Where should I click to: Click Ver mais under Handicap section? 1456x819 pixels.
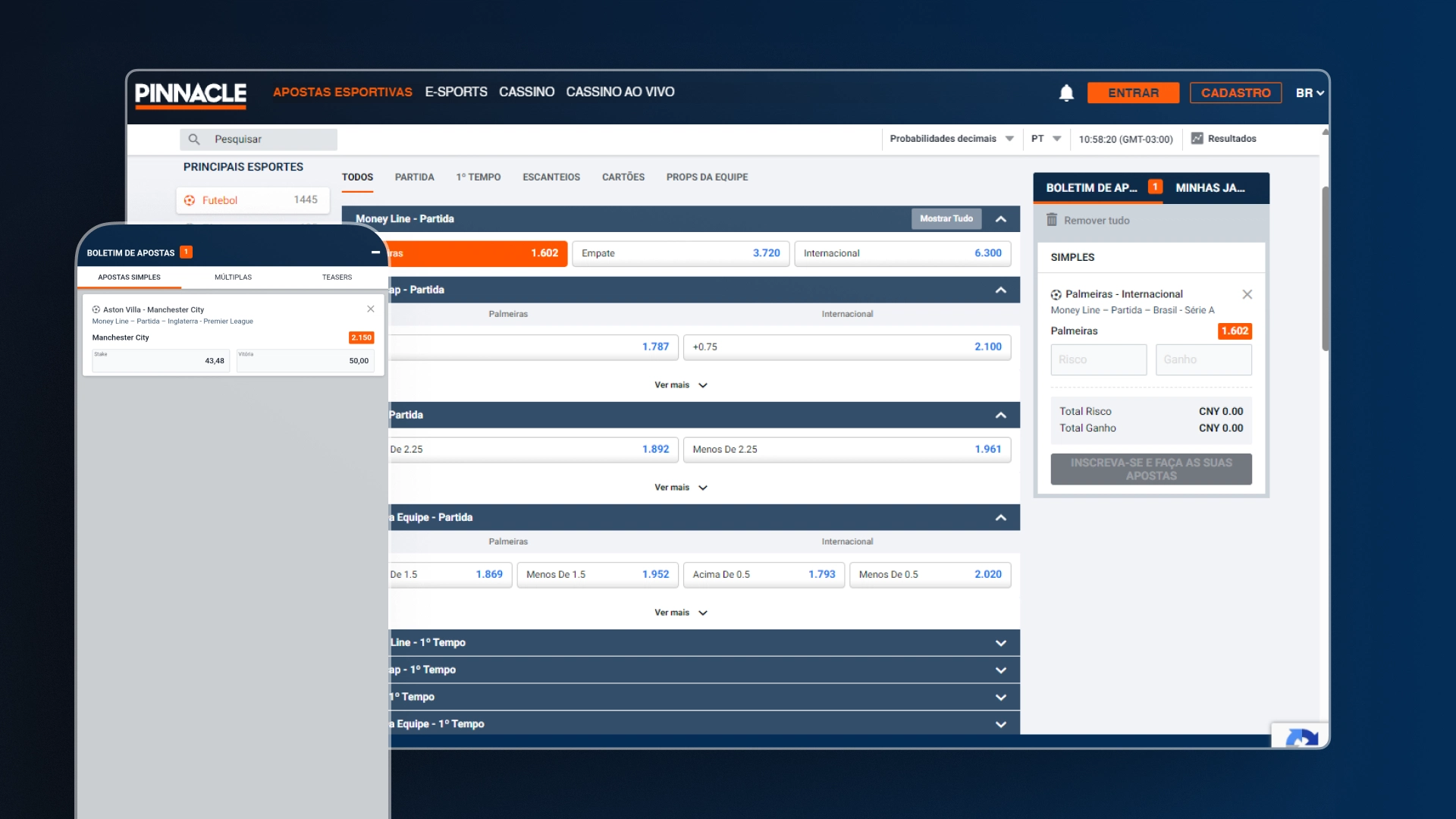(x=681, y=385)
